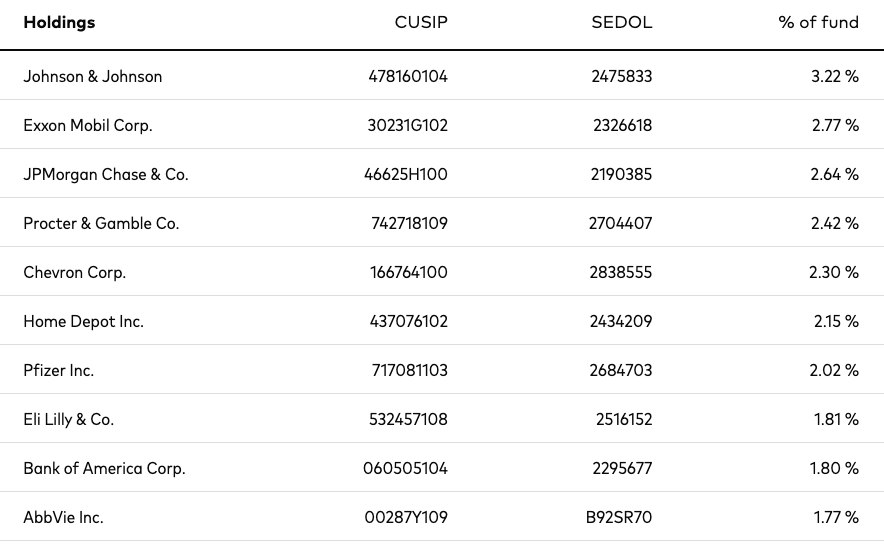Screen dimensions: 884x551
Task: Click the 3.22 % fund percentage
Action: (x=835, y=76)
